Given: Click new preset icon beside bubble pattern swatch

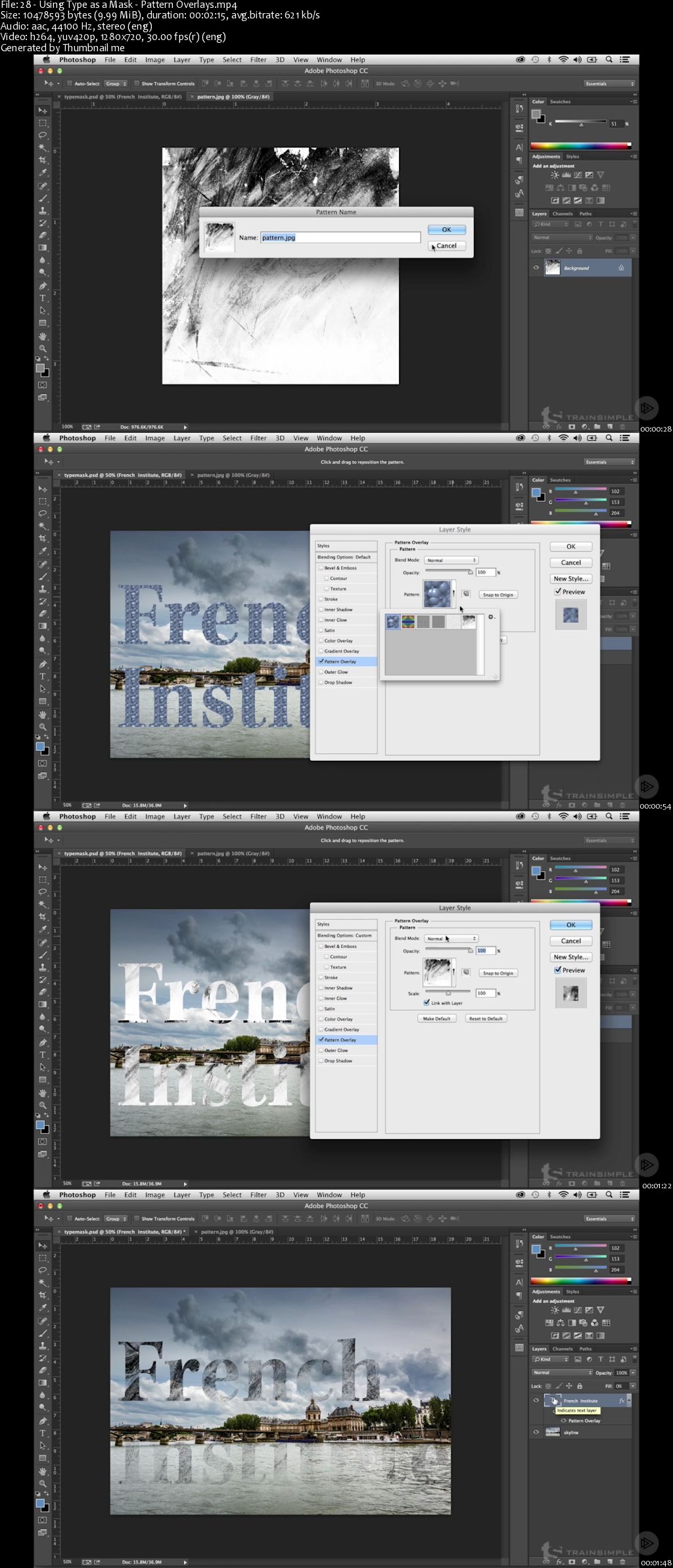Looking at the screenshot, I should click(x=466, y=594).
